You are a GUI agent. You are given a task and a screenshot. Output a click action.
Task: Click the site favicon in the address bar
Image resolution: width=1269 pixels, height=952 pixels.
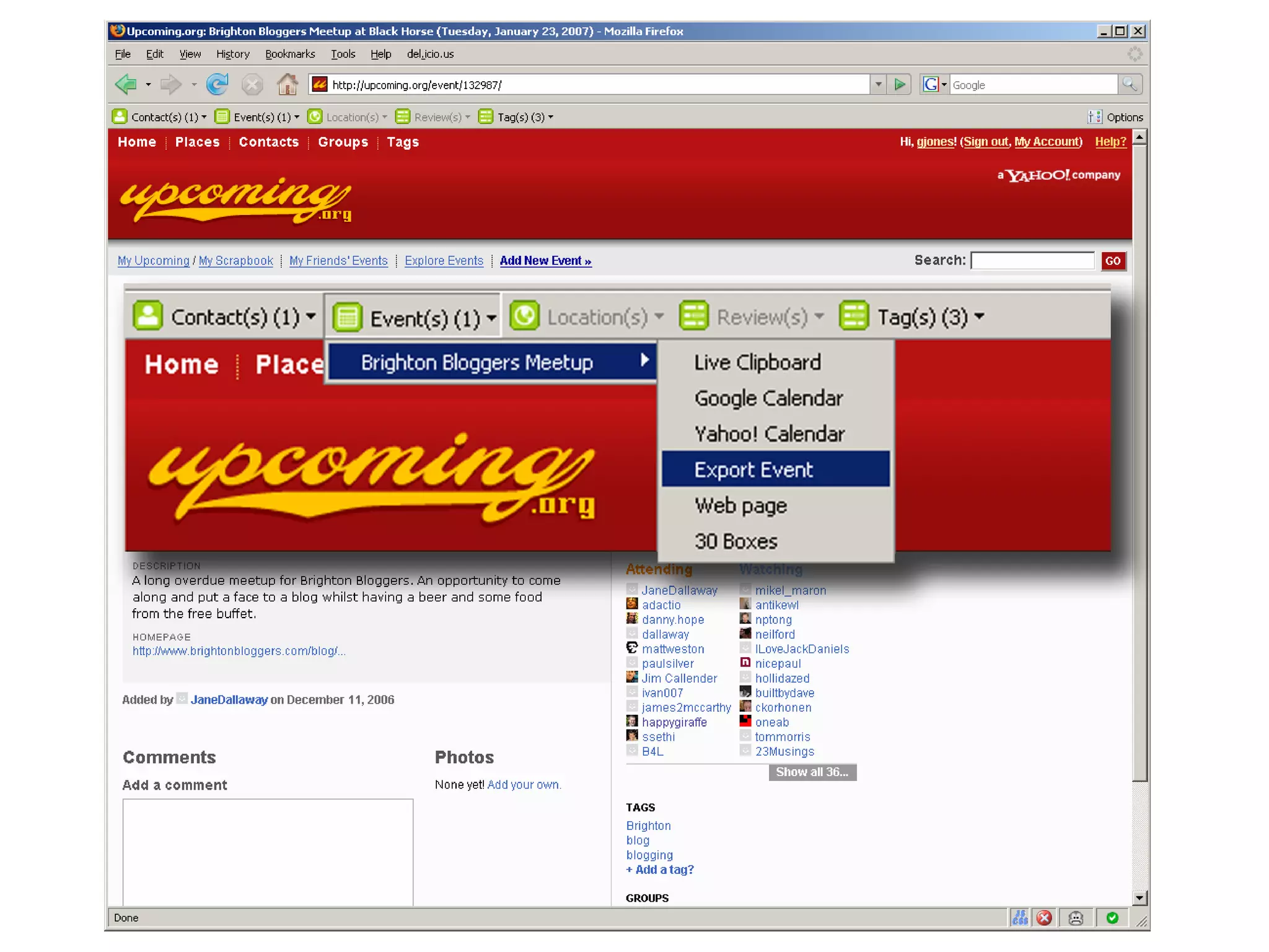click(x=320, y=84)
